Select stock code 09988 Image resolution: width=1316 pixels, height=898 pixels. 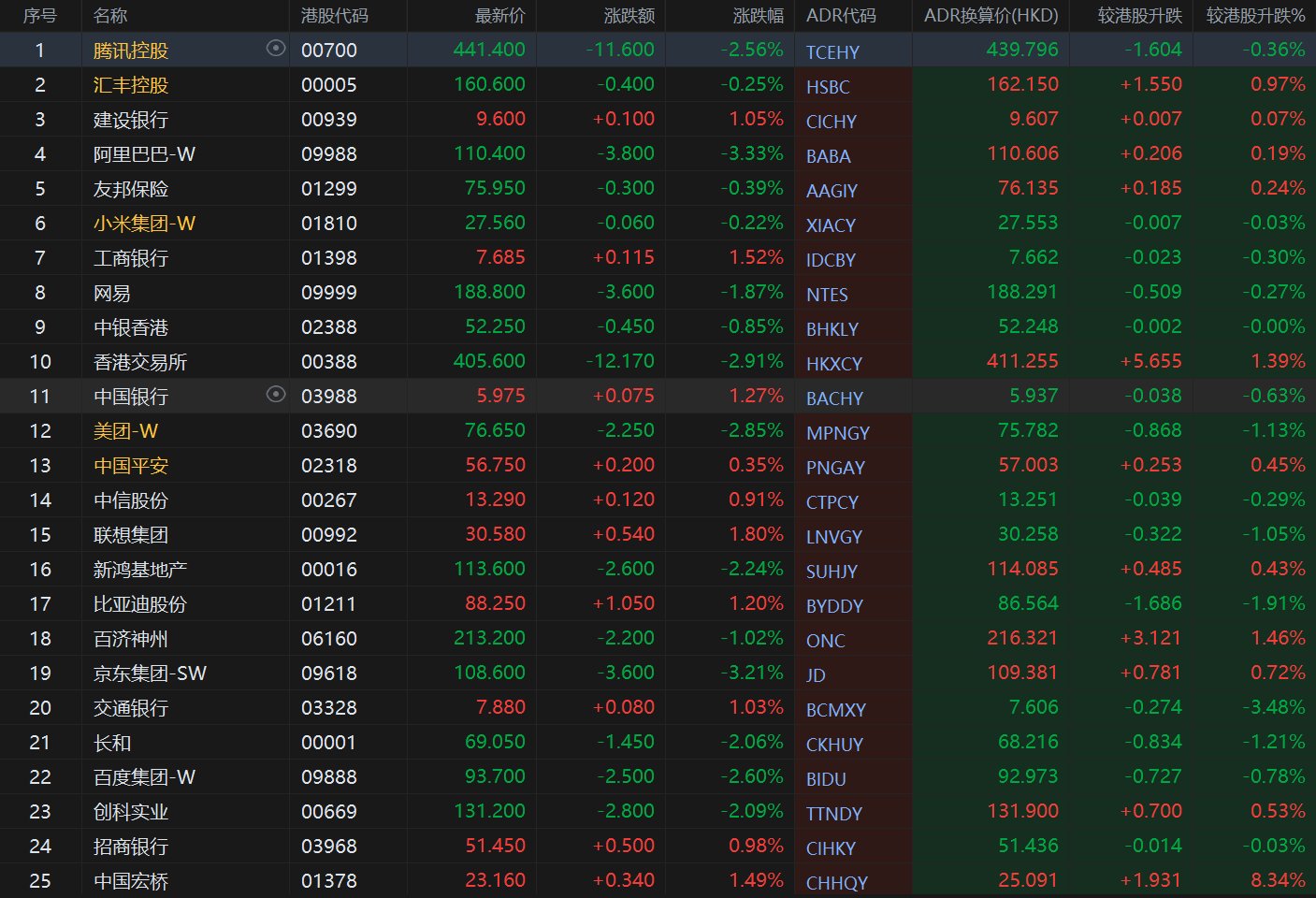[x=329, y=154]
